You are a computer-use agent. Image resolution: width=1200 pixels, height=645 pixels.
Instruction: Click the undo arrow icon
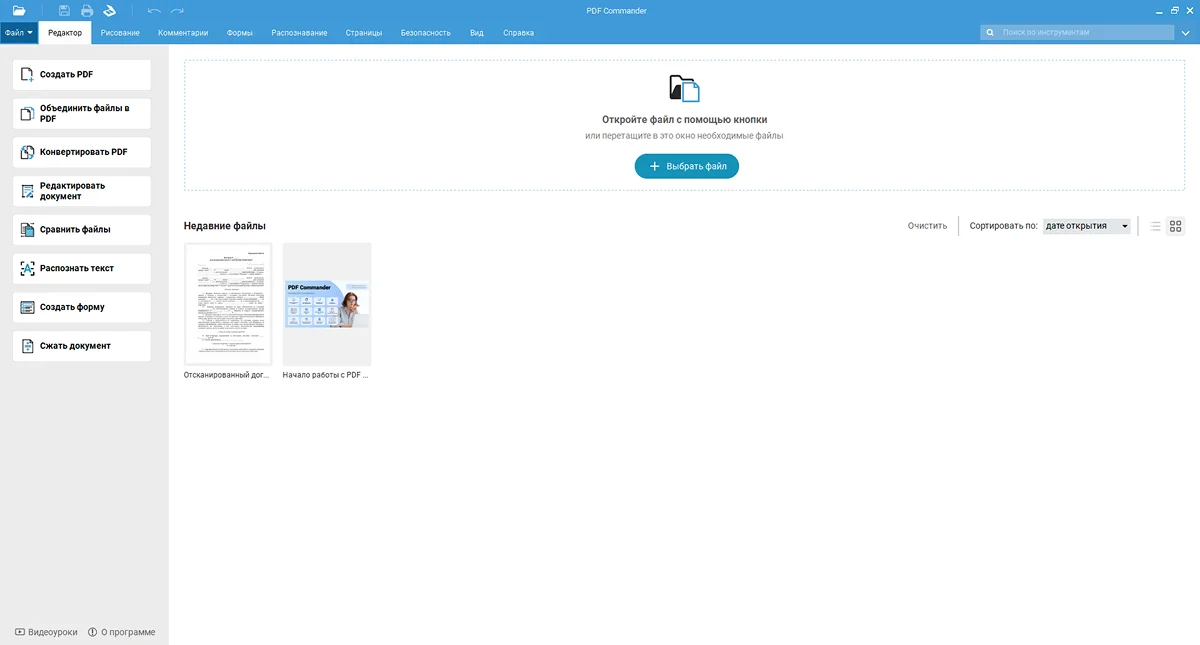coord(154,10)
